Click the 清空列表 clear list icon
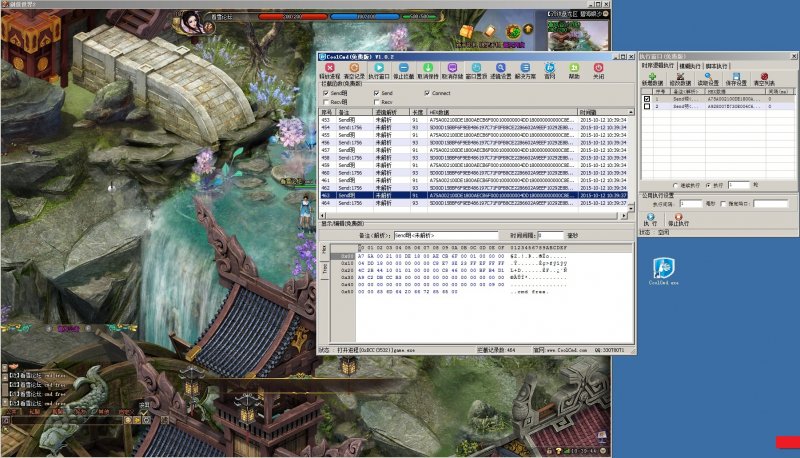Screen dimensions: 800x458 (764, 77)
